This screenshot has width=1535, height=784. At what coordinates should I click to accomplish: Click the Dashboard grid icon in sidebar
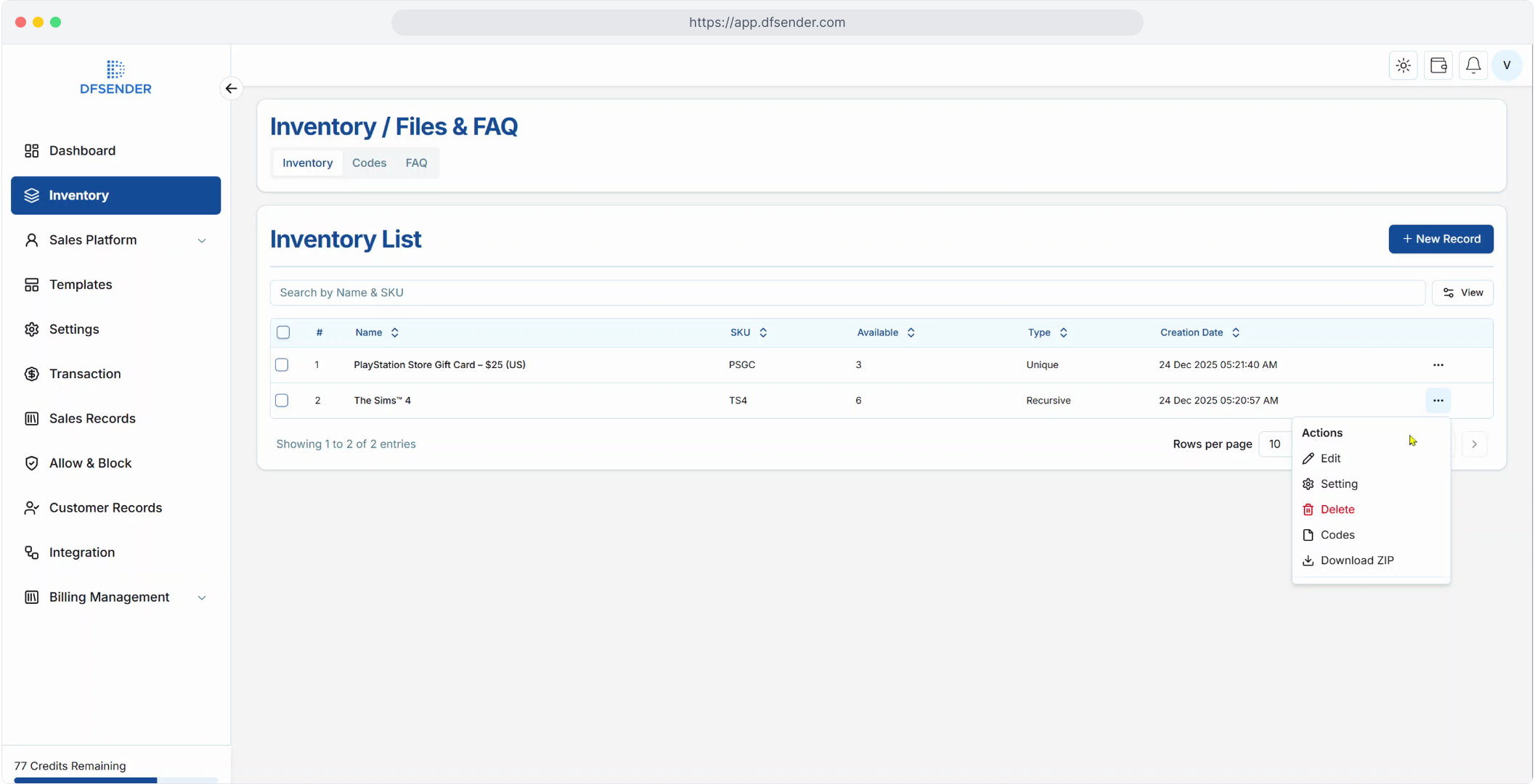click(31, 151)
